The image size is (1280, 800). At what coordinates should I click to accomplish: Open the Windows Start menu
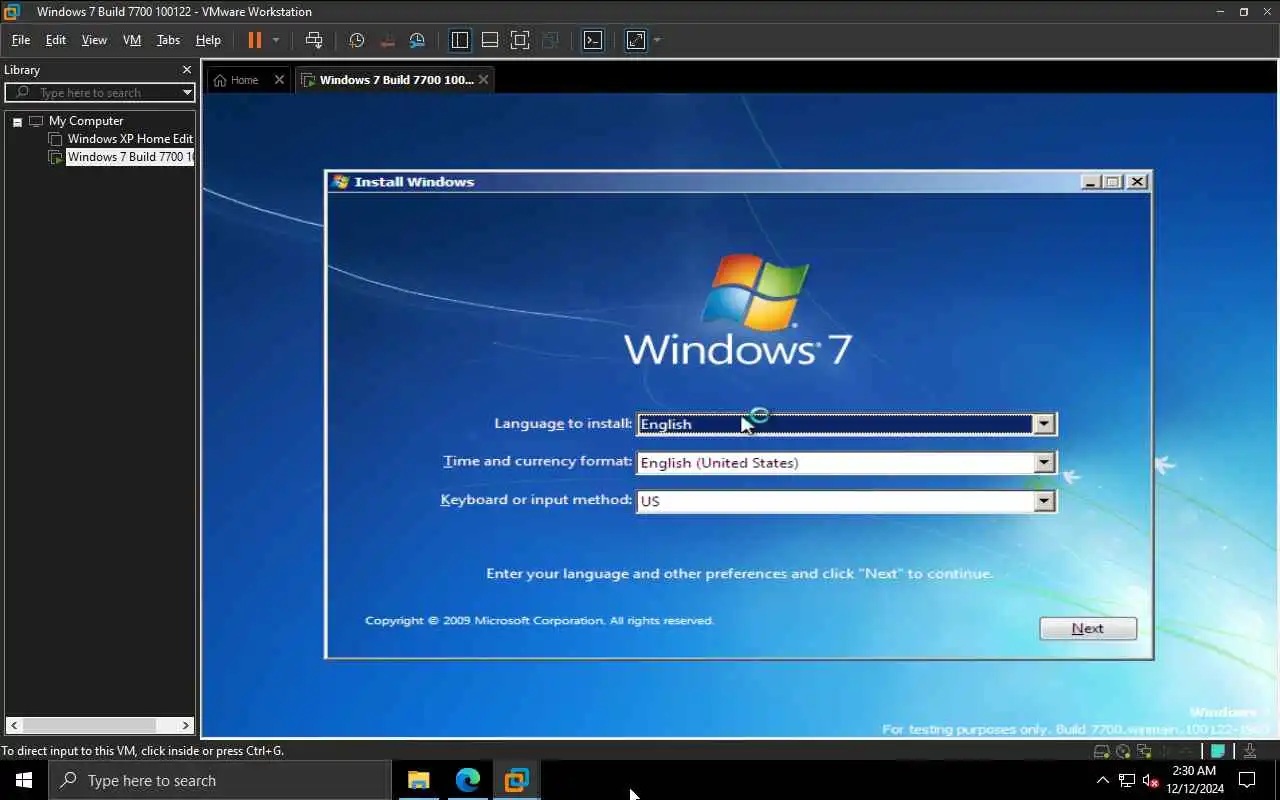[24, 780]
